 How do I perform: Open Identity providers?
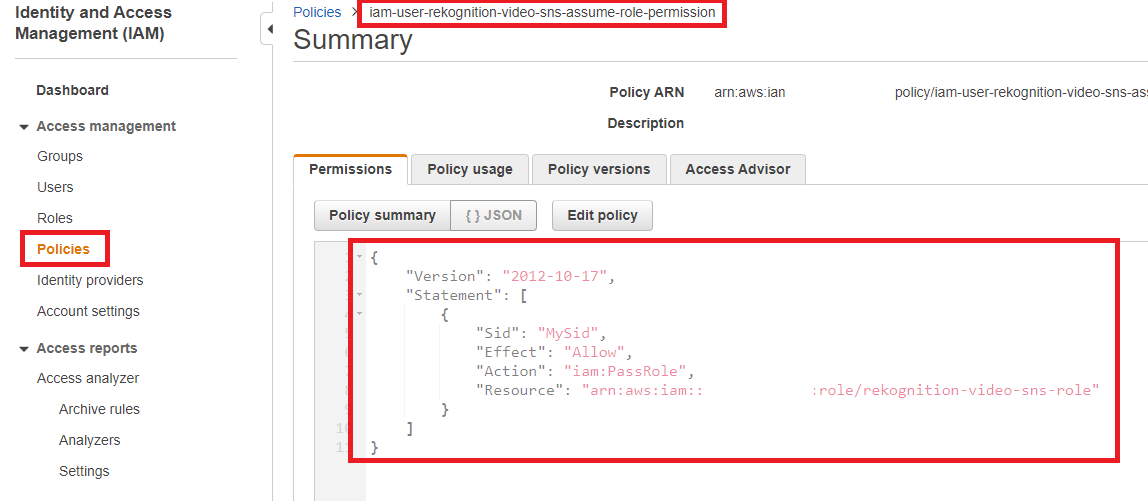click(90, 280)
